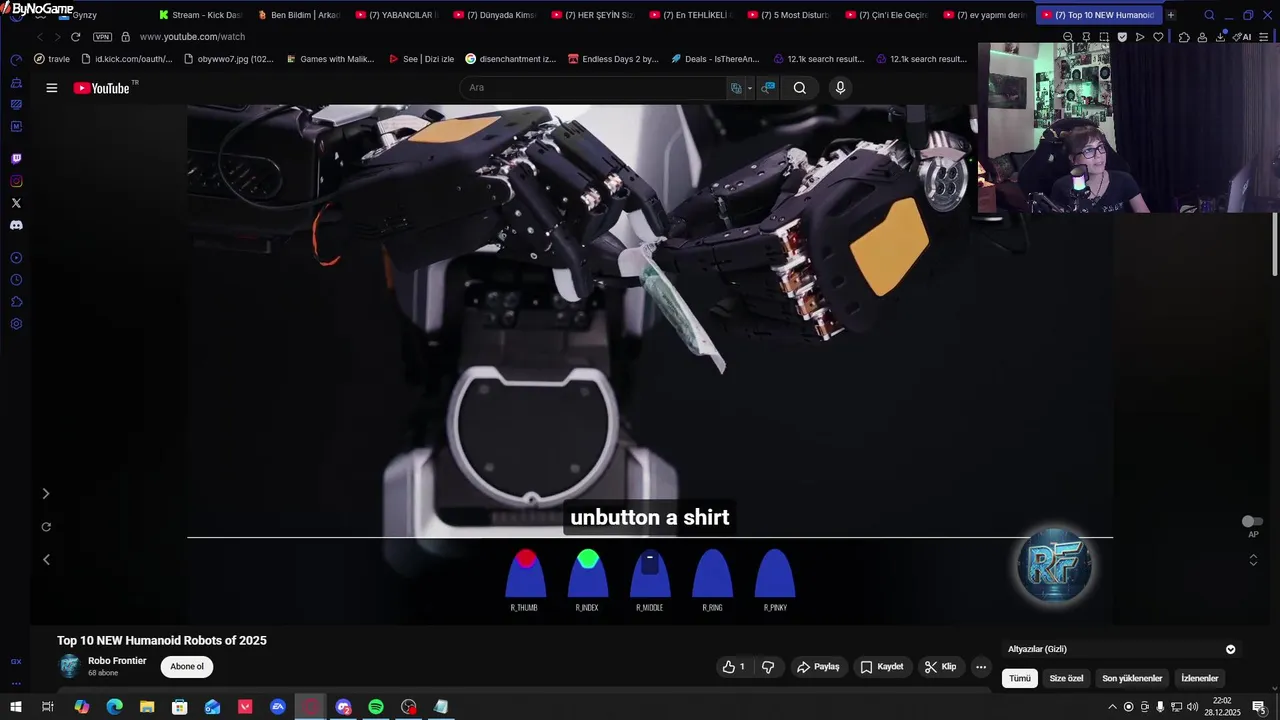Switch to the HER ŞEYİN tab
This screenshot has height=720, width=1280.
[x=593, y=15]
